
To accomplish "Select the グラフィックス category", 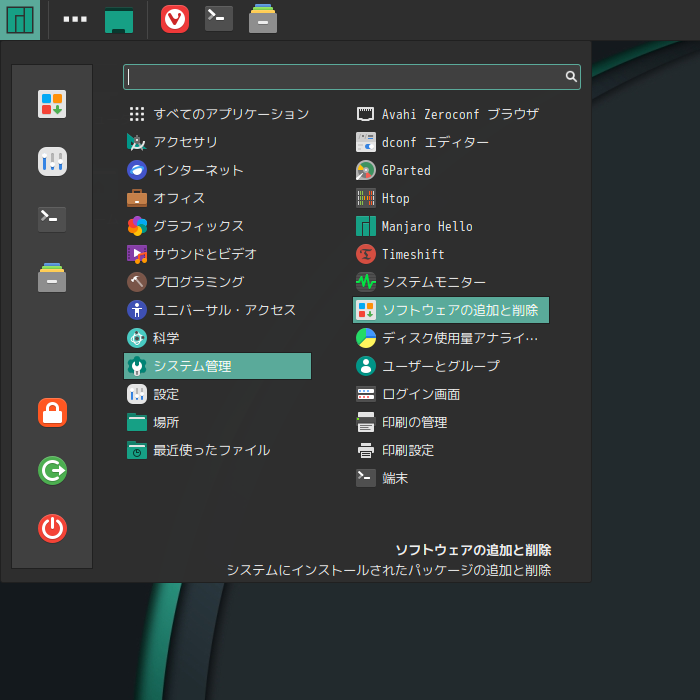I will point(198,226).
